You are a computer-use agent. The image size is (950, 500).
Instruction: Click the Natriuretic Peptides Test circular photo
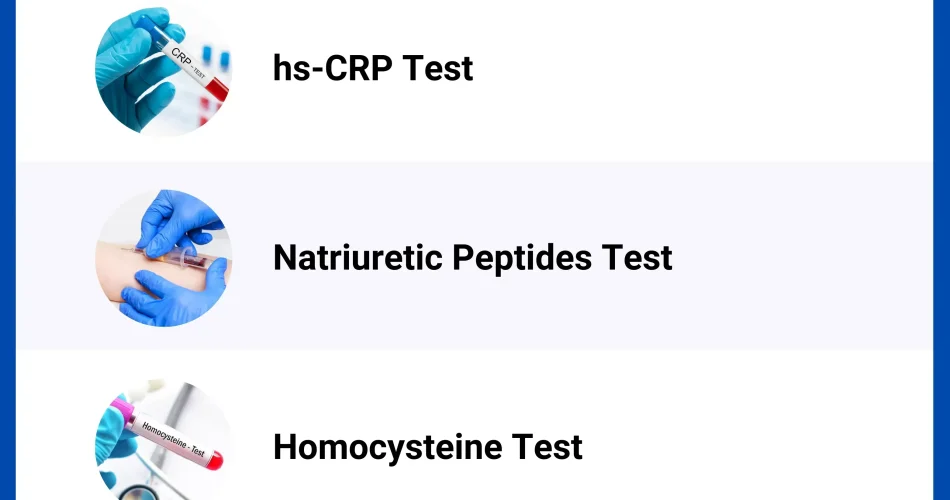[x=163, y=257]
